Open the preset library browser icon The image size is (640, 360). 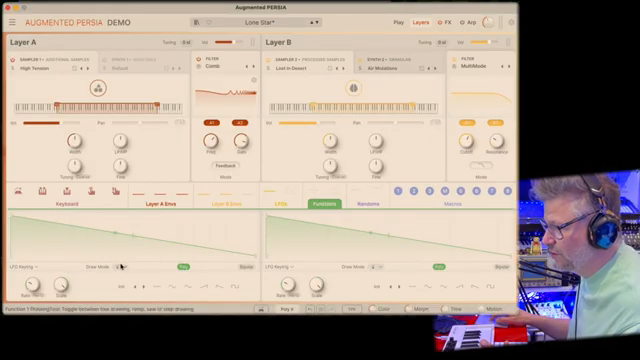(x=197, y=22)
